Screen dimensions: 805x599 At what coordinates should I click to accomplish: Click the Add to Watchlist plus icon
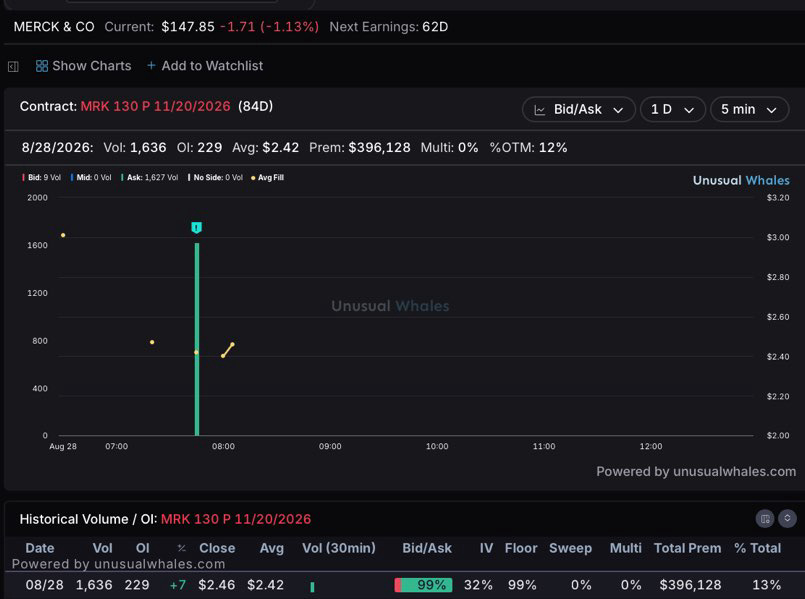tap(151, 66)
